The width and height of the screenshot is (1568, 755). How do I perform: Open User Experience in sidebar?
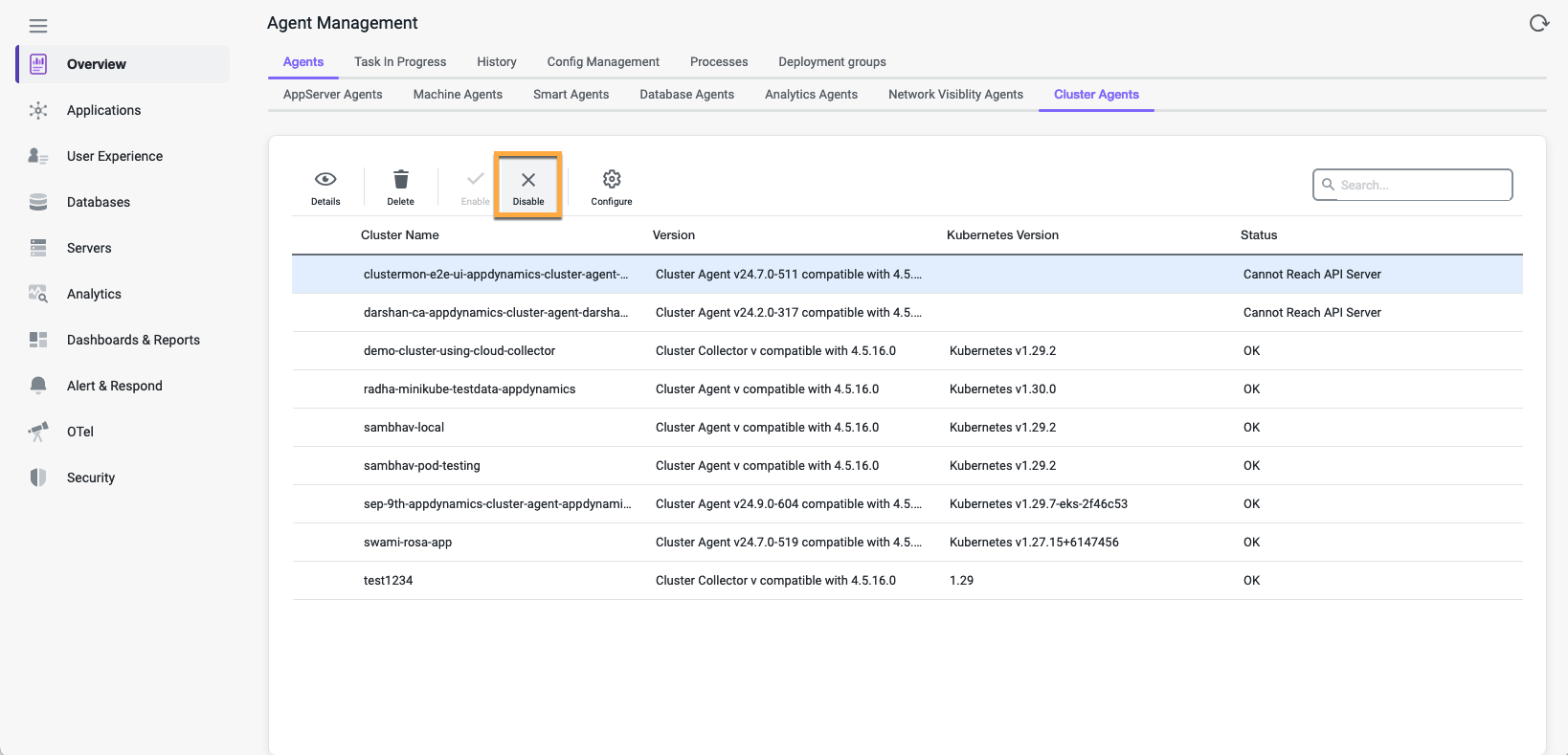[x=123, y=156]
